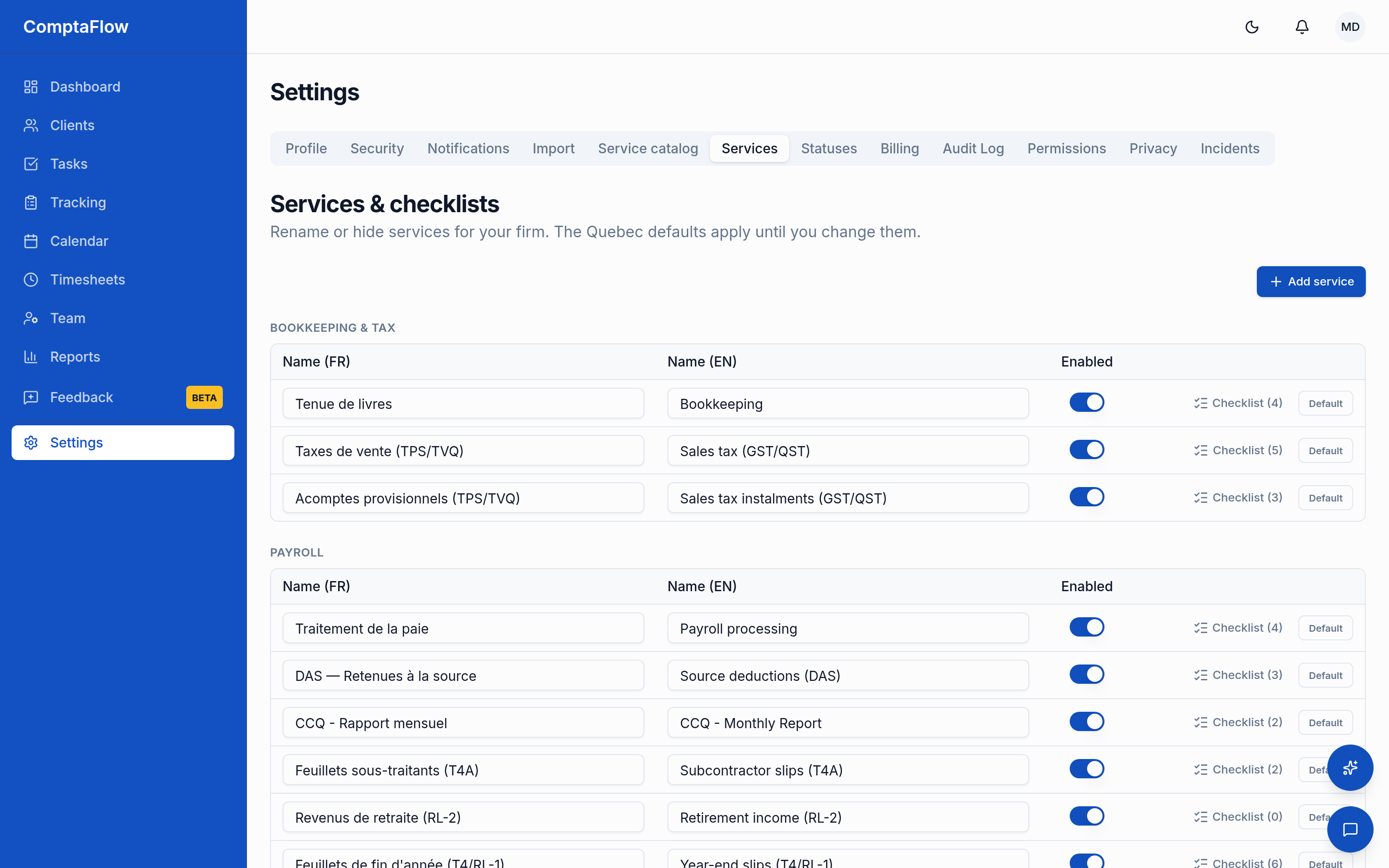Image resolution: width=1389 pixels, height=868 pixels.
Task: Edit the CCQ - Rapport mensuel field
Action: 463,722
